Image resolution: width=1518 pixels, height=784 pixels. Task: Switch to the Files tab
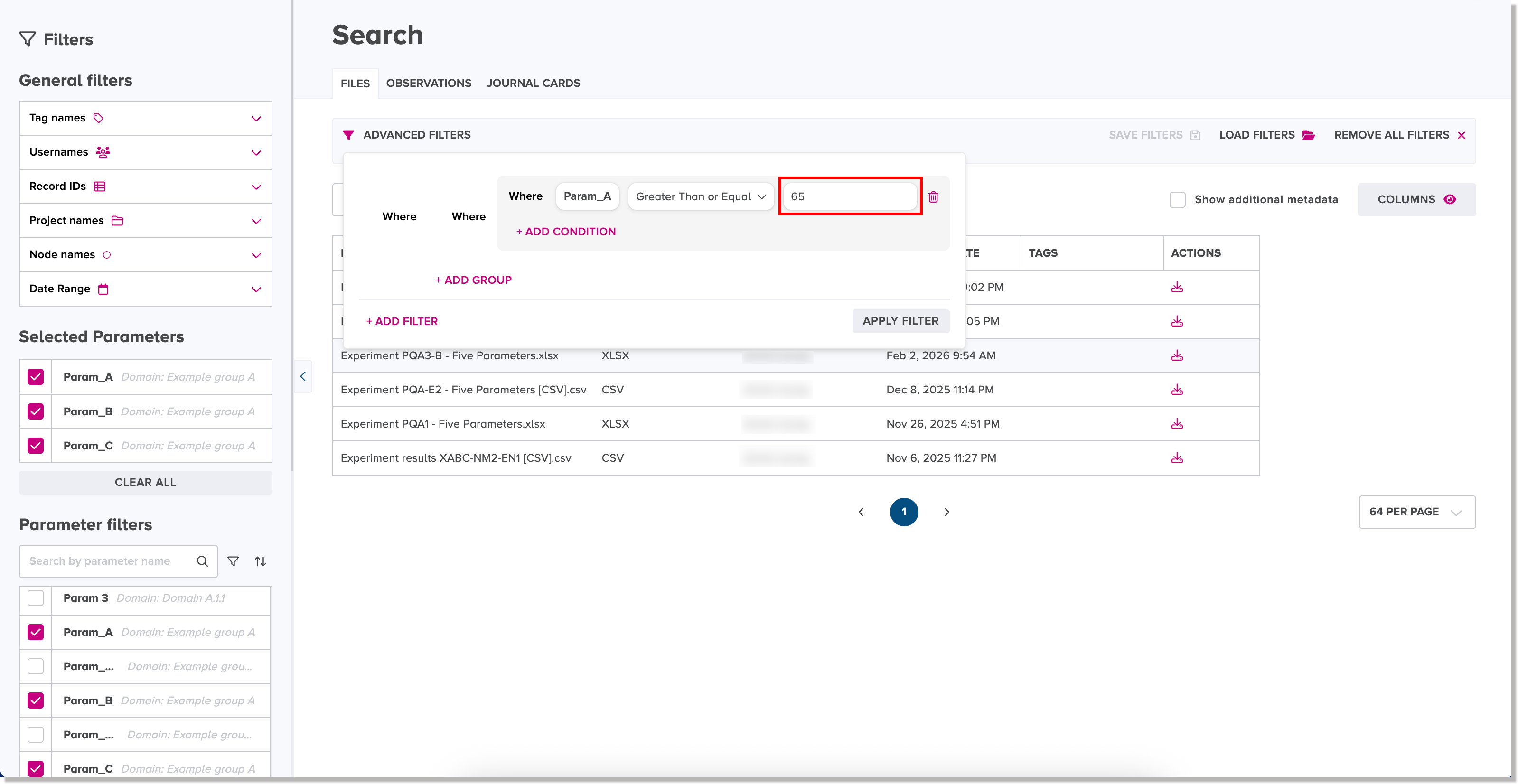pos(356,84)
